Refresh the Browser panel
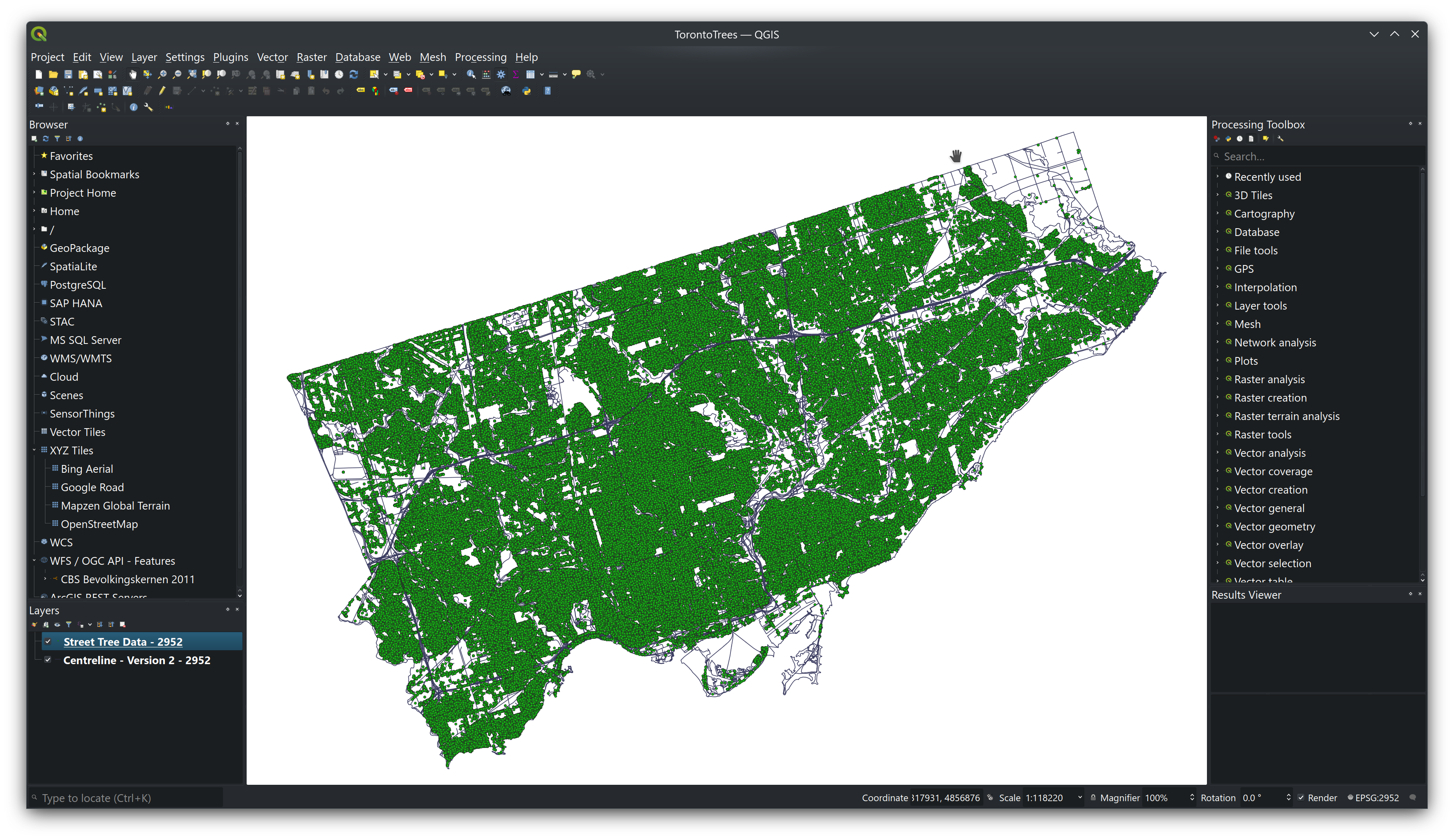Screen dimensions: 1454x840 pos(45,139)
